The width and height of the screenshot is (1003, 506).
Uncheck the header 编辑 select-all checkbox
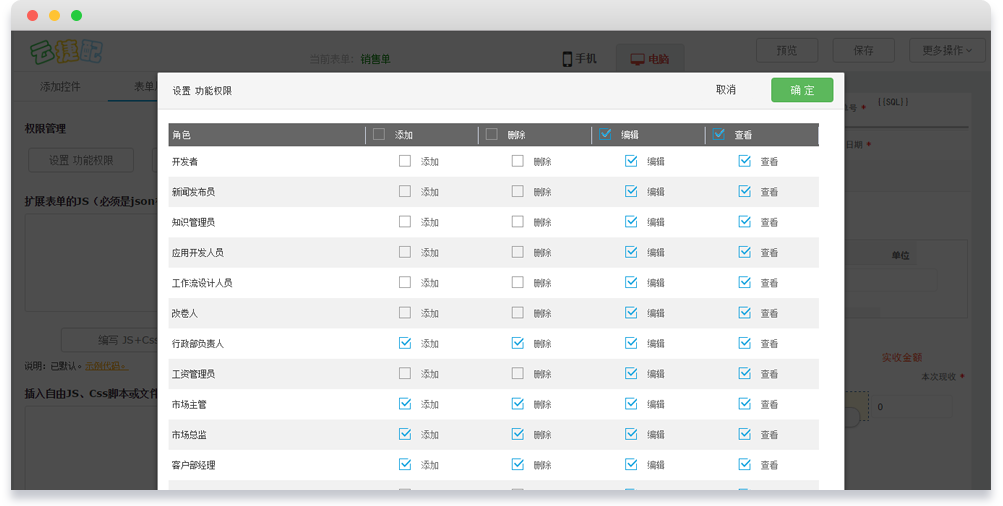point(605,134)
